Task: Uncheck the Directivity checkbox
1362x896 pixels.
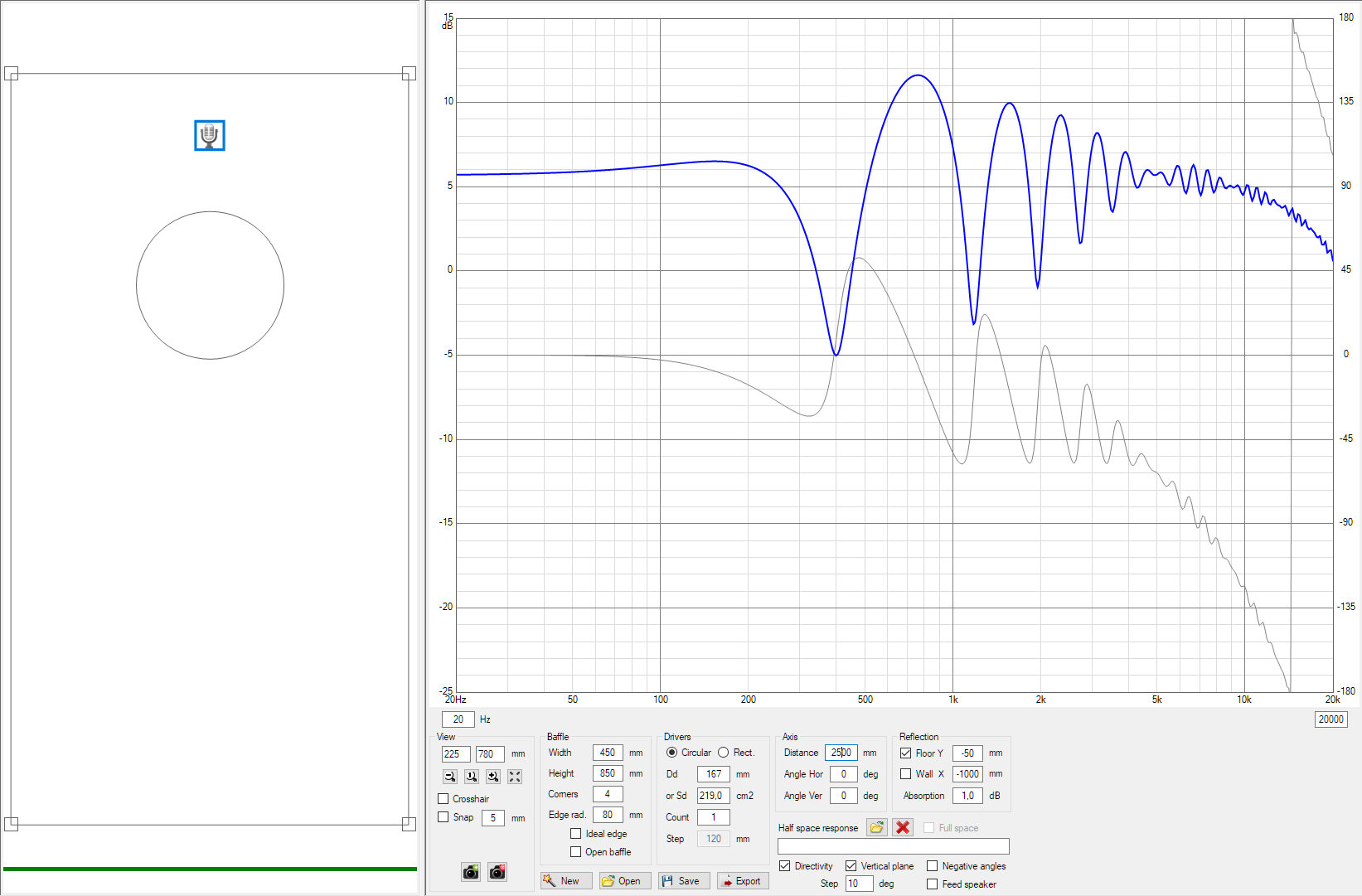Action: coord(784,866)
